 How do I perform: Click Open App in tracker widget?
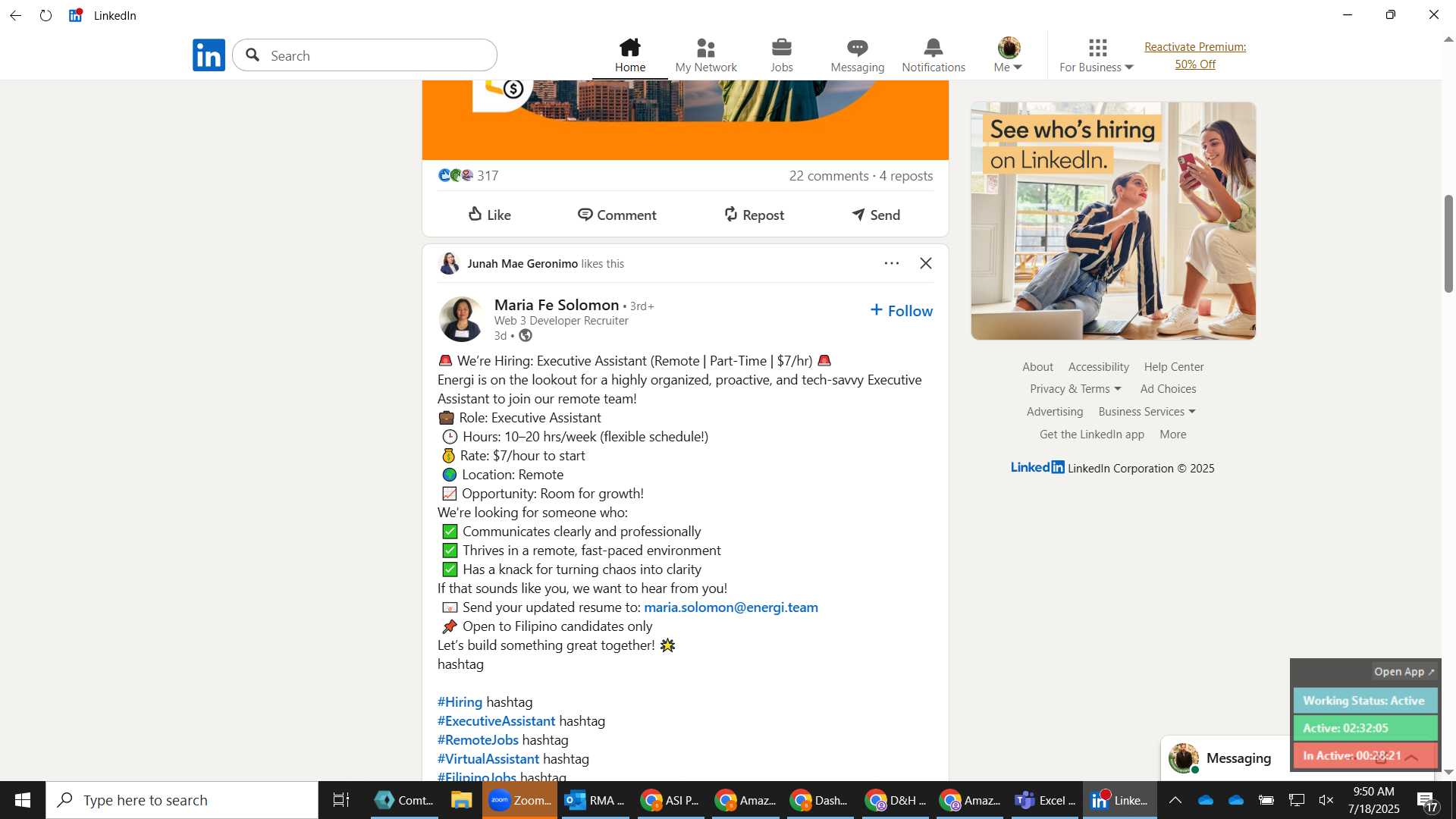1404,672
